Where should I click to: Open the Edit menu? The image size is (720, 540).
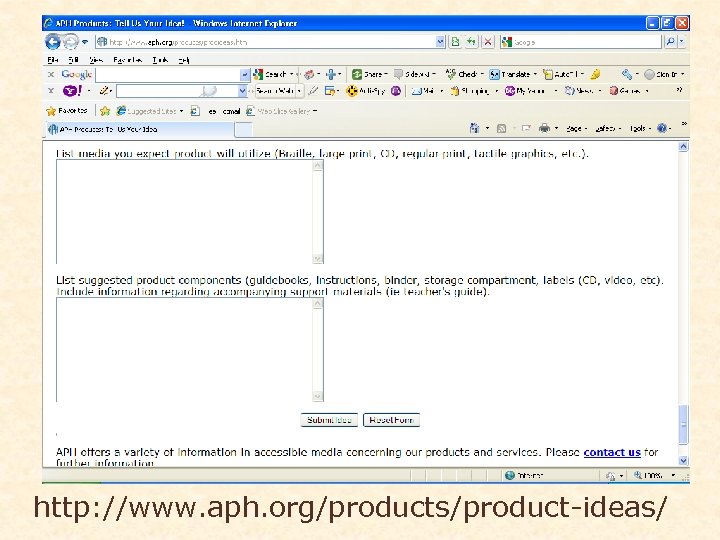(x=73, y=60)
